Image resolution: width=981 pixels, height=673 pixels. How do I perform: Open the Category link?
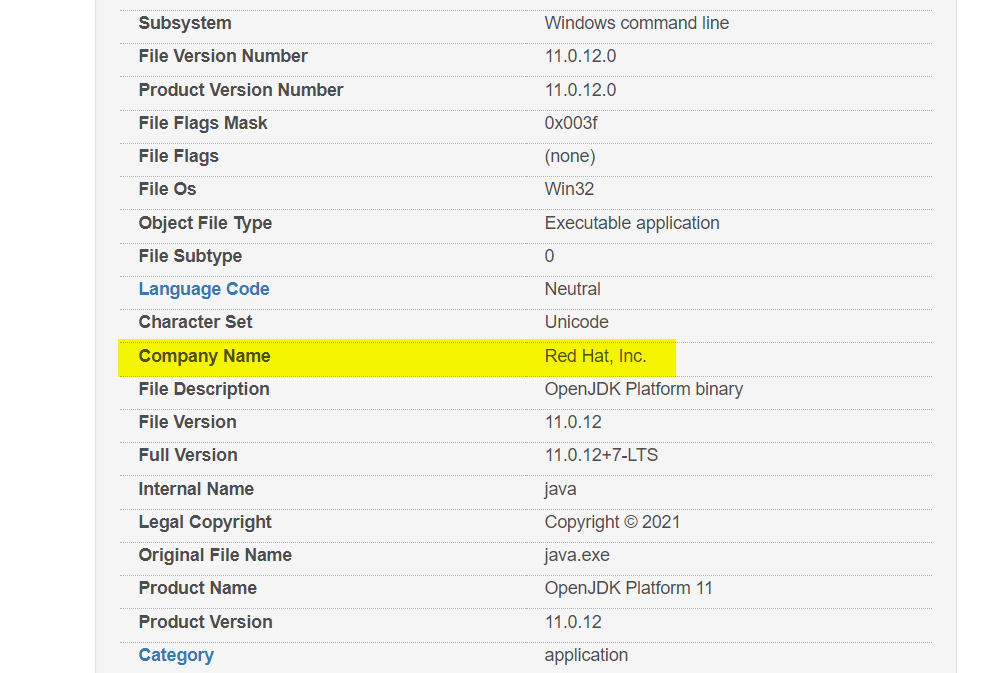tap(176, 655)
